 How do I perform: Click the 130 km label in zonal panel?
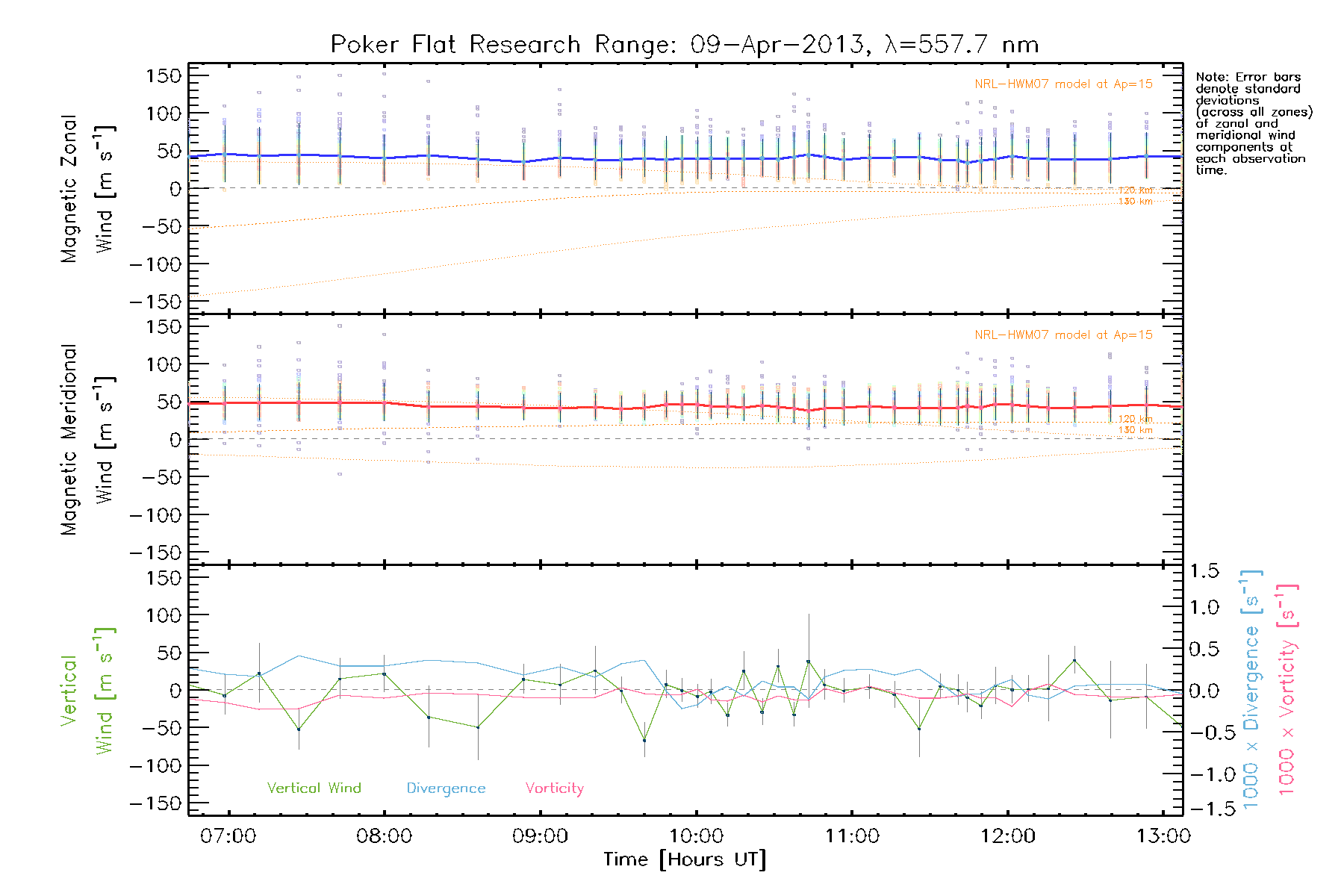point(1135,202)
